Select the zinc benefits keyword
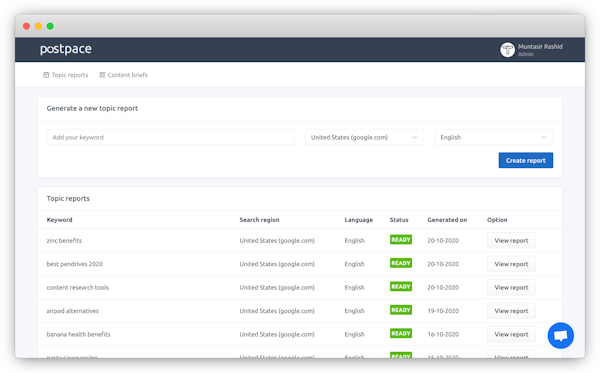600x373 pixels. point(64,241)
